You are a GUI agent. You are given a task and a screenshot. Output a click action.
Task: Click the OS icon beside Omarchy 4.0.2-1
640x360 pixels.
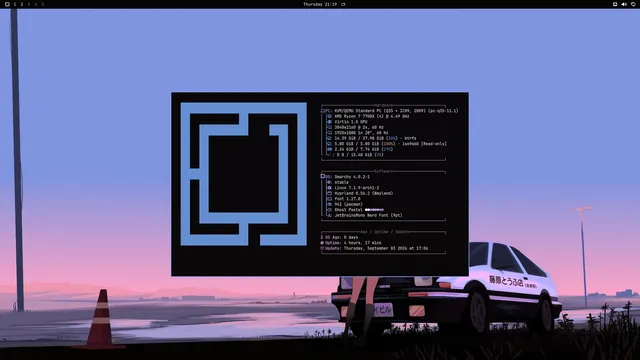pyautogui.click(x=323, y=176)
